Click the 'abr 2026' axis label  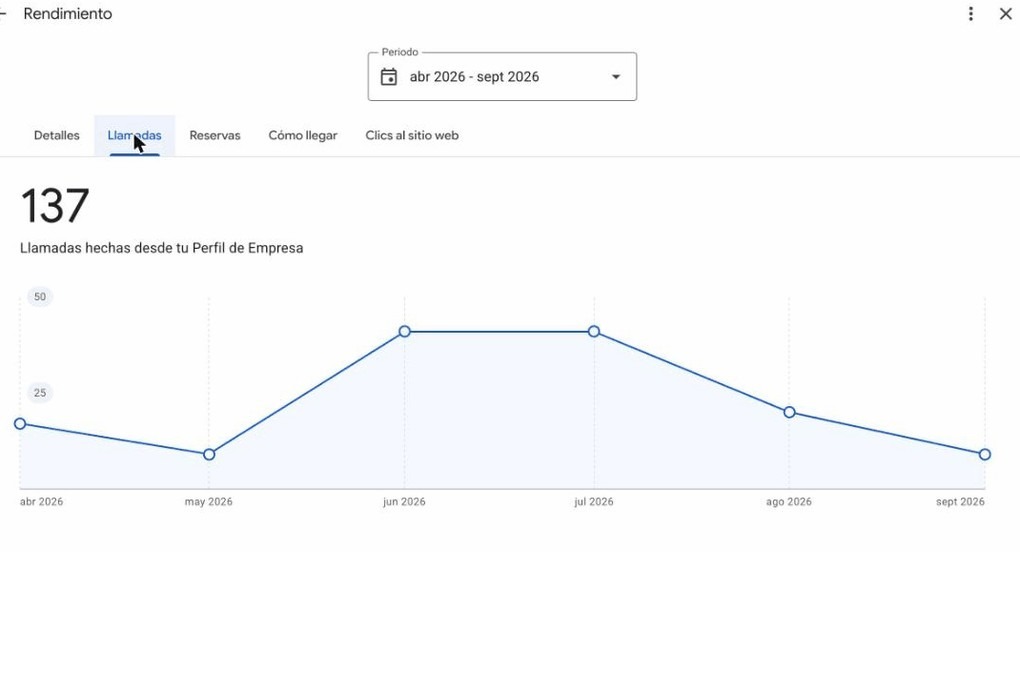pyautogui.click(x=42, y=502)
